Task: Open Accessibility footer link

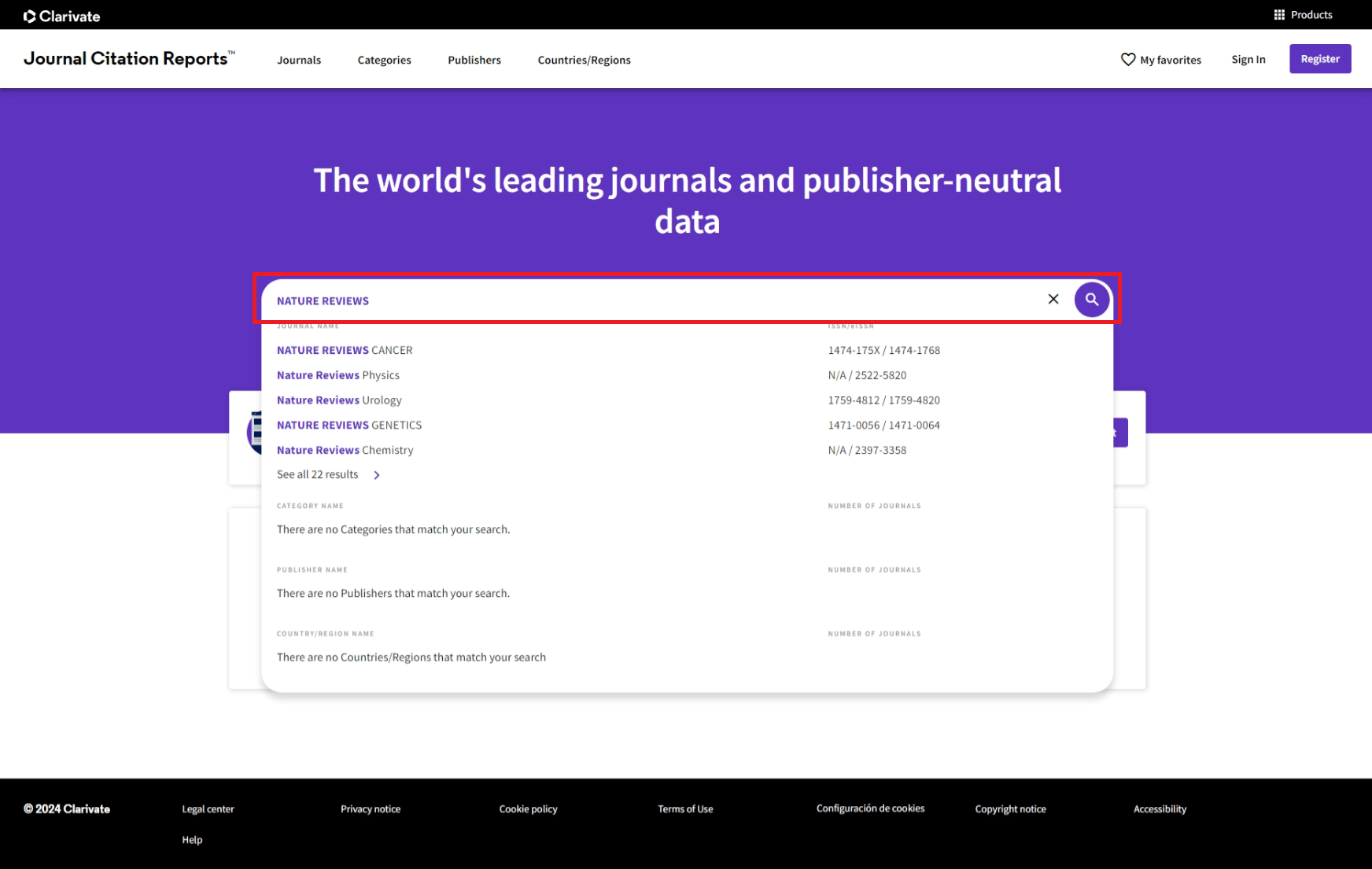Action: point(1160,809)
